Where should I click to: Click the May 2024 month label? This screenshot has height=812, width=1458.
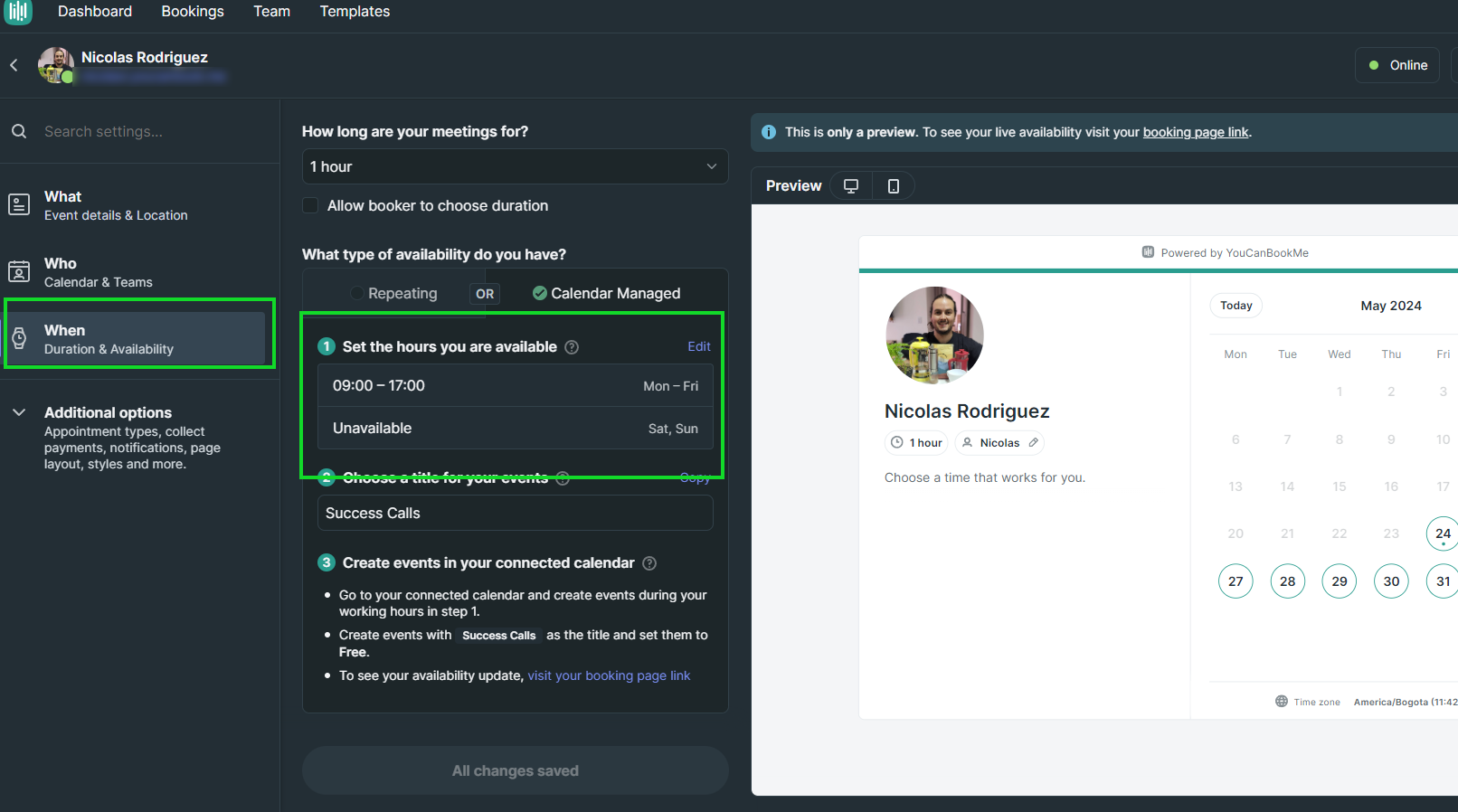tap(1391, 306)
